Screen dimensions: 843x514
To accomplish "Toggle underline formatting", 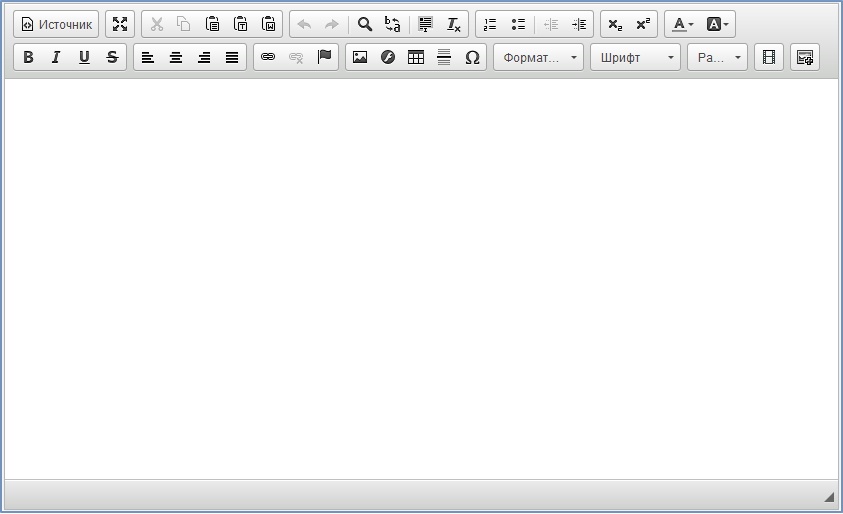I will coord(84,57).
